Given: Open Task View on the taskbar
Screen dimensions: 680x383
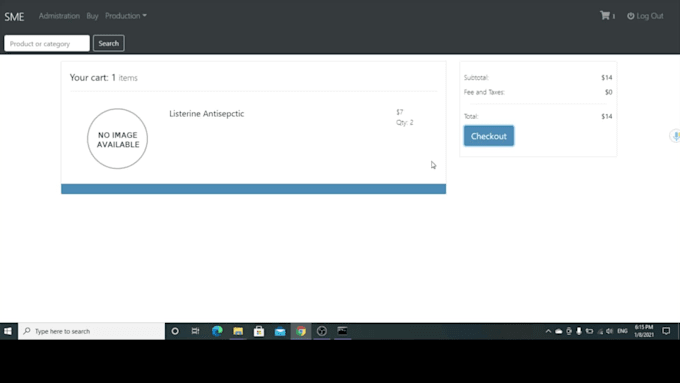Looking at the screenshot, I should (x=196, y=331).
